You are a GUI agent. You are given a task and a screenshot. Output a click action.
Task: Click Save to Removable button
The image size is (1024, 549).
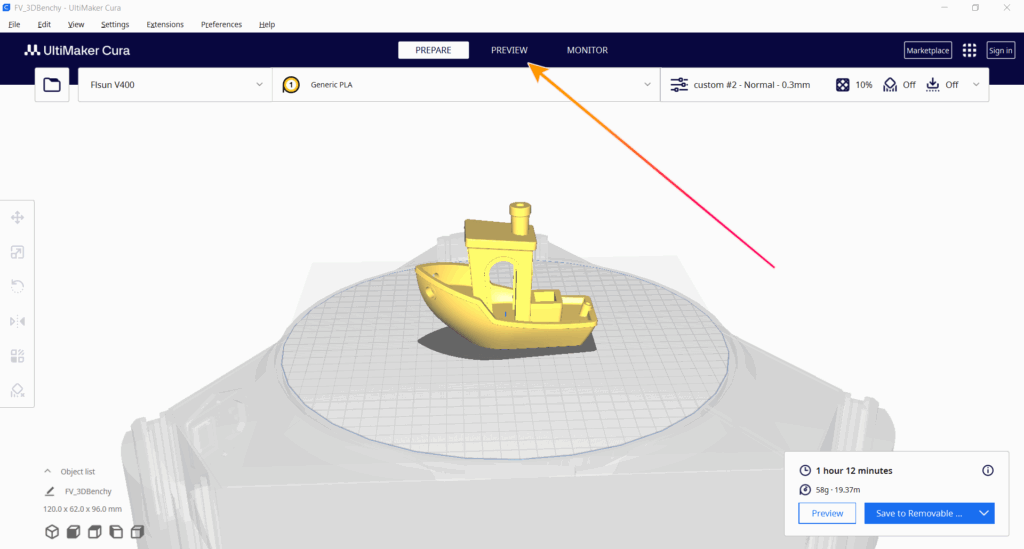pos(919,513)
